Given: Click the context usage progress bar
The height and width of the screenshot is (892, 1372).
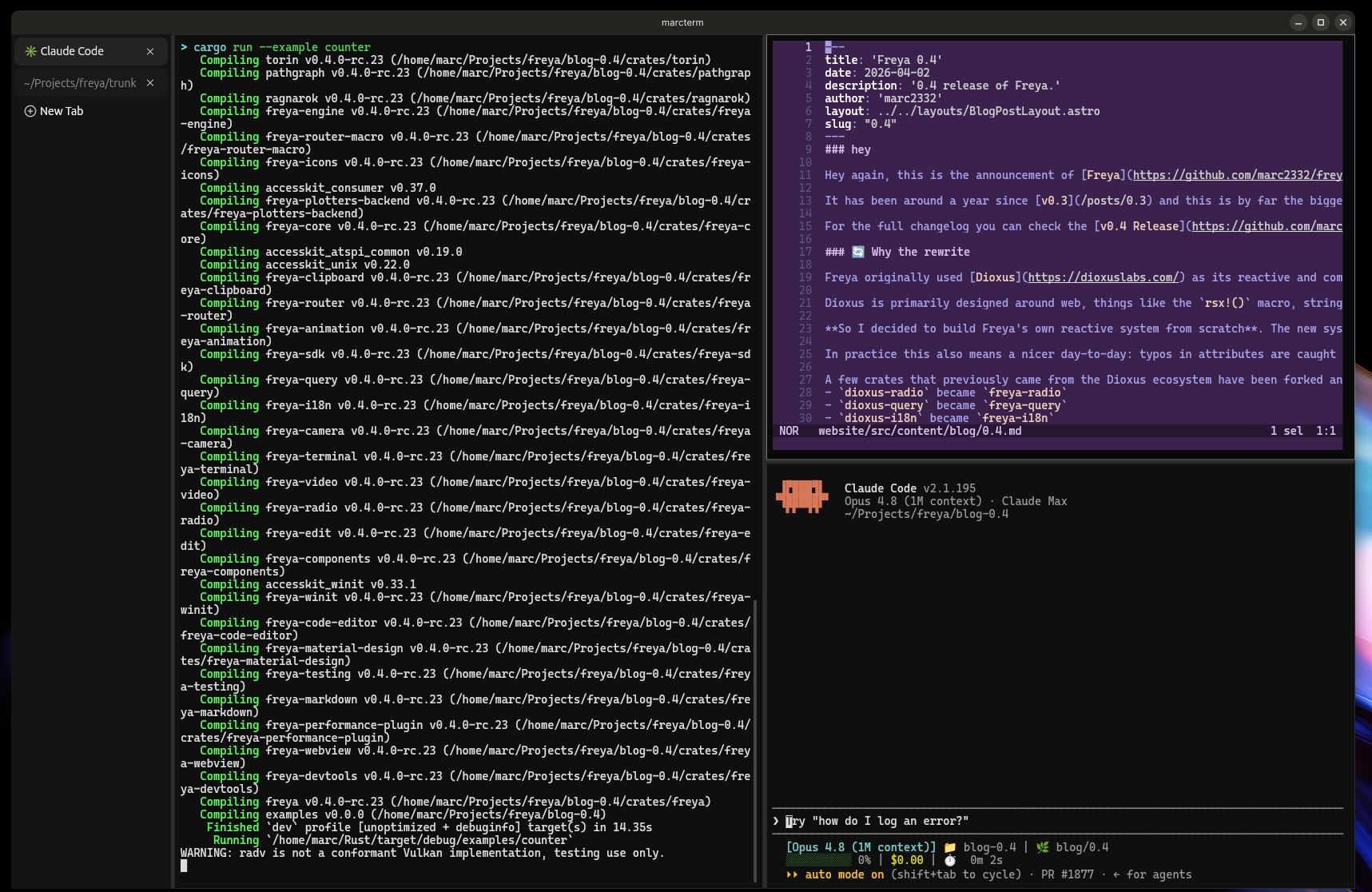Looking at the screenshot, I should pyautogui.click(x=819, y=860).
